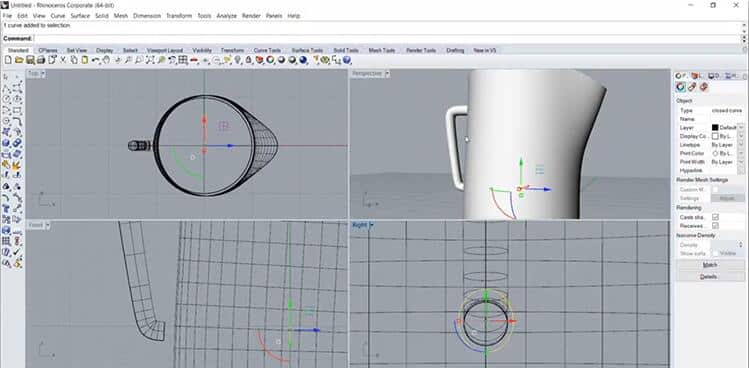Click the object Name field in Properties
This screenshot has height=368, width=749.
coord(728,119)
